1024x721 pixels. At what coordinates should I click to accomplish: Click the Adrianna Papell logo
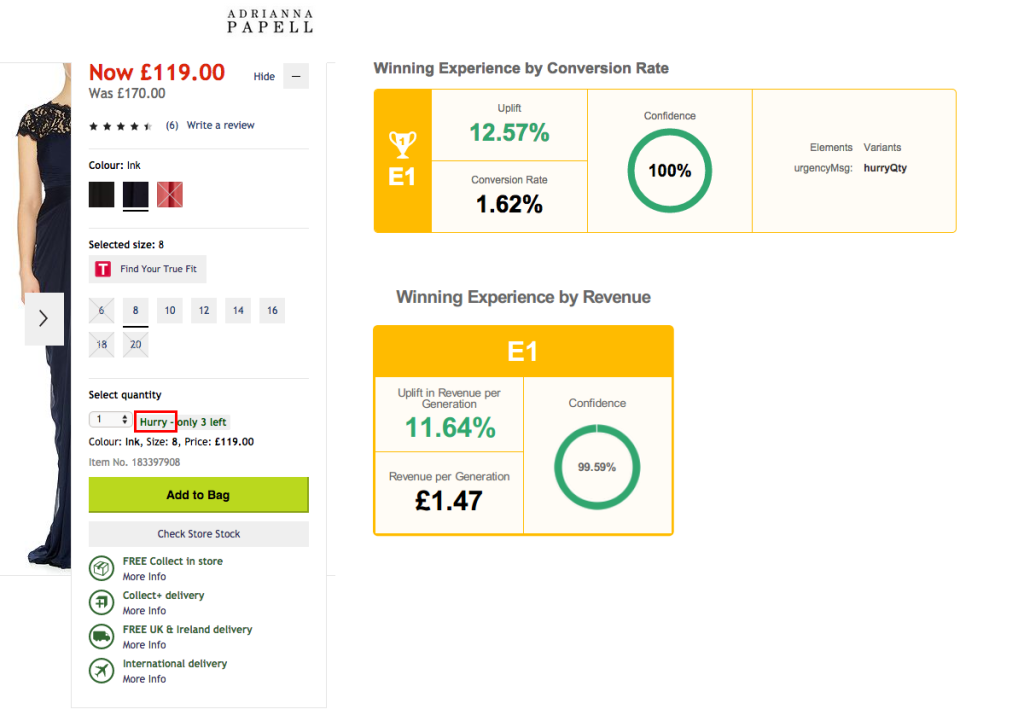pyautogui.click(x=270, y=21)
